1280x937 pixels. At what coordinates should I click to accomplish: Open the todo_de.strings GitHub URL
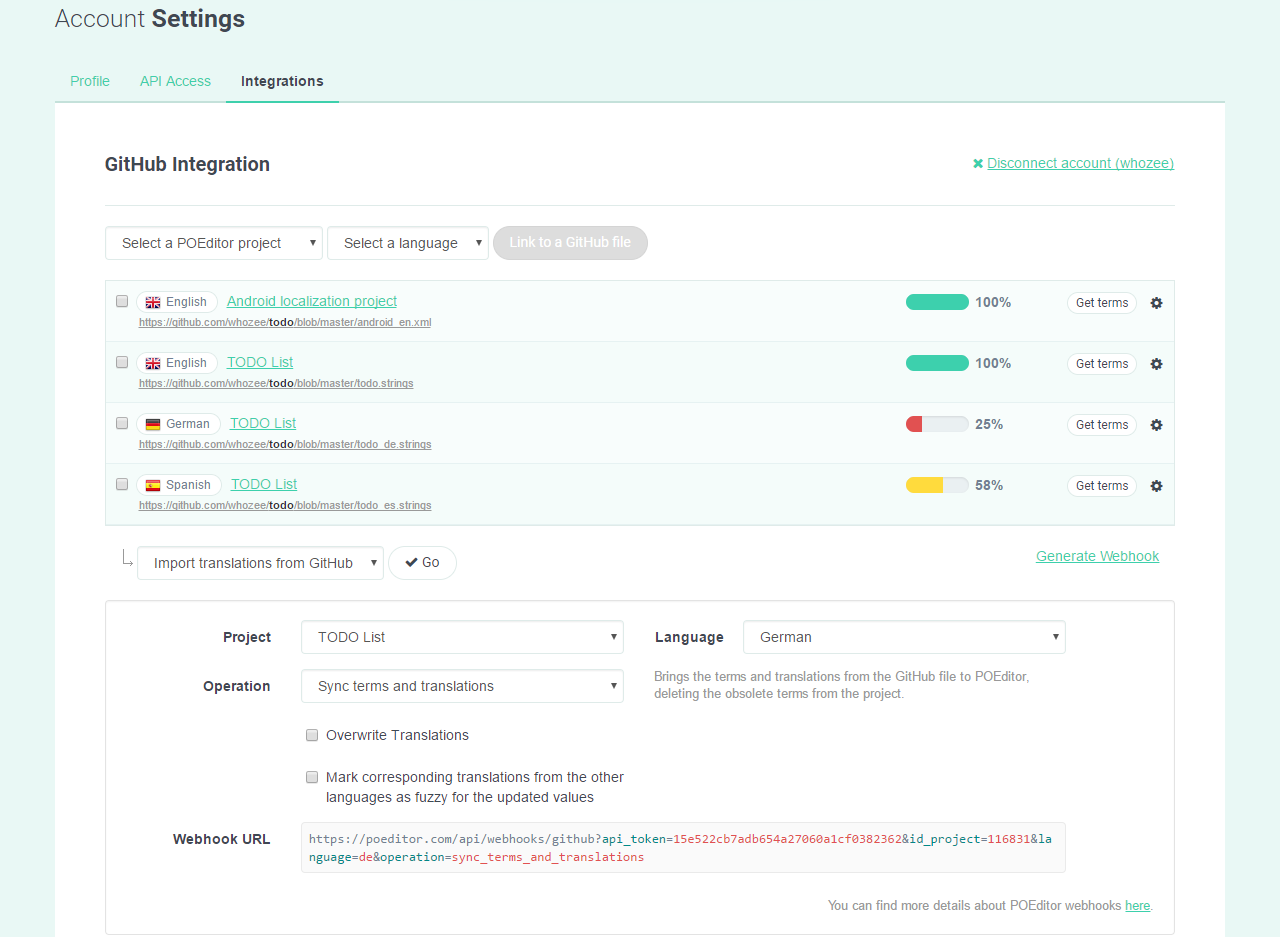tap(285, 445)
